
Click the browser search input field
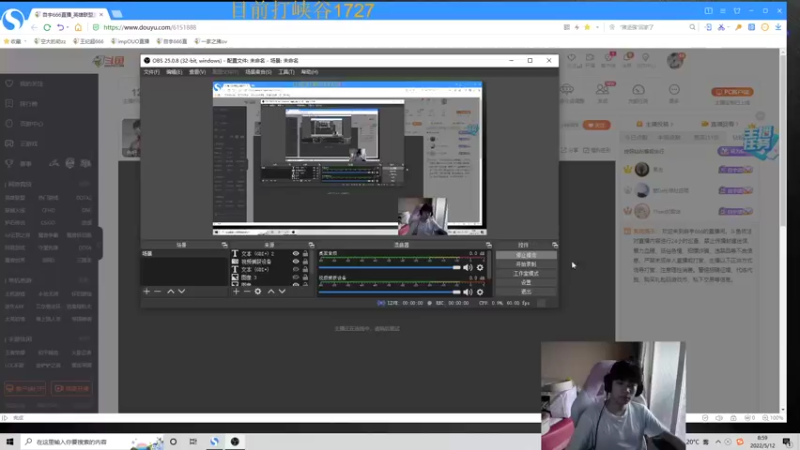pyautogui.click(x=652, y=27)
